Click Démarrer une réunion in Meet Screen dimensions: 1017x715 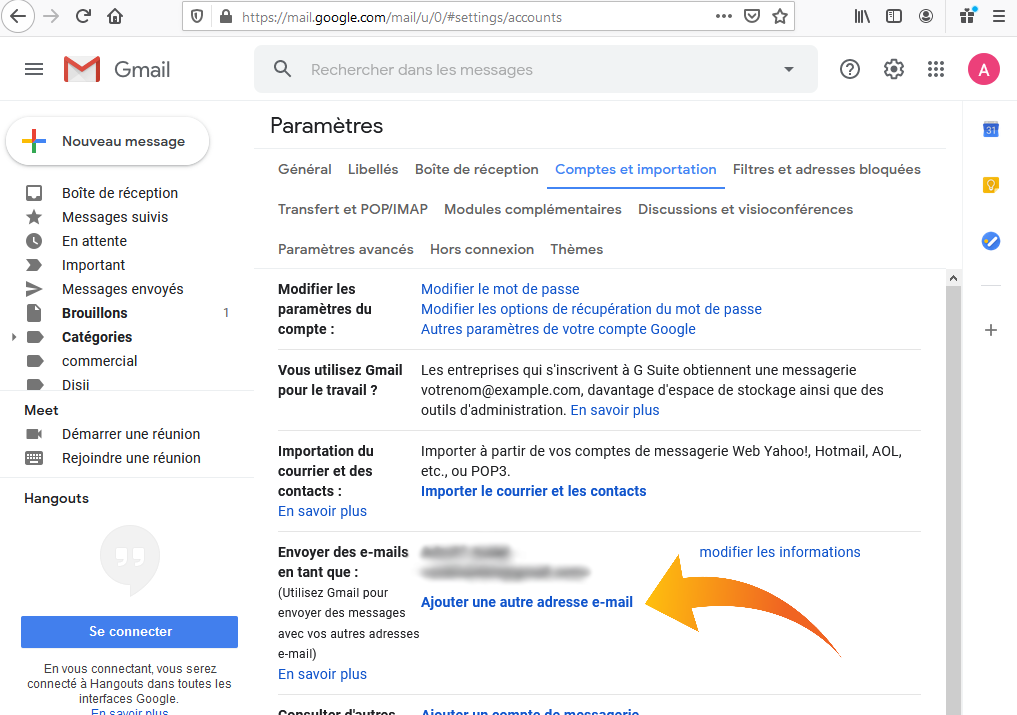(131, 434)
